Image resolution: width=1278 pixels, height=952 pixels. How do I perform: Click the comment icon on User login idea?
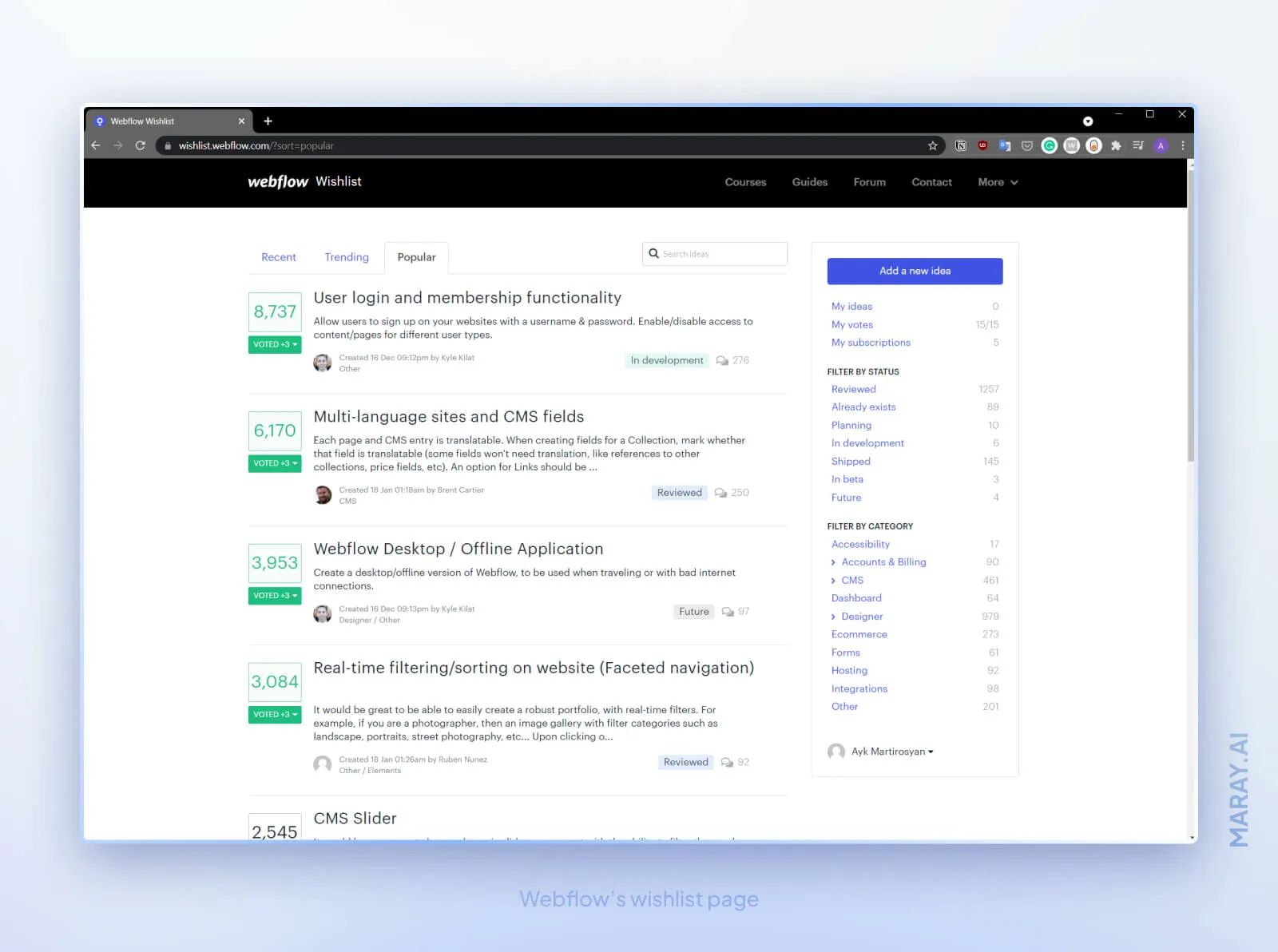(721, 360)
